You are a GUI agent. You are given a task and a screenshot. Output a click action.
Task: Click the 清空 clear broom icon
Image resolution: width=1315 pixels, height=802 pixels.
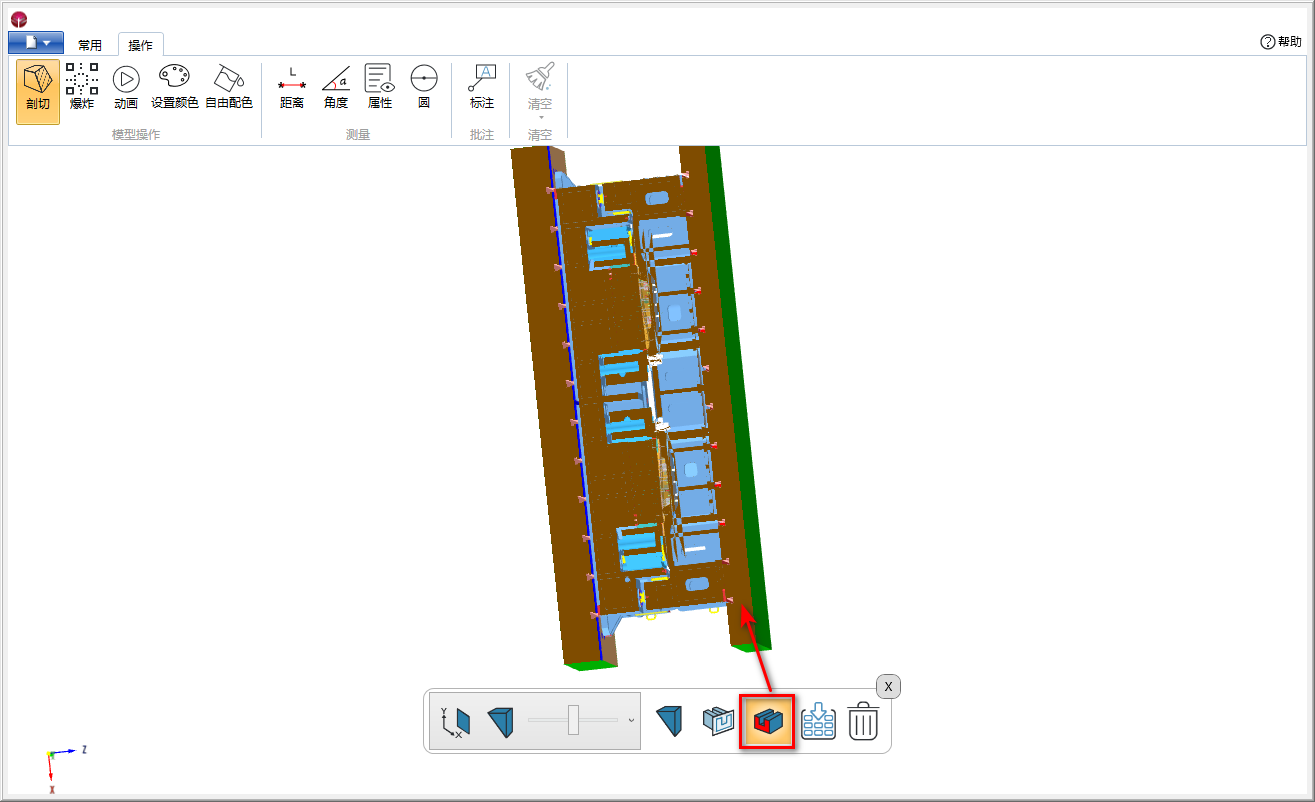pos(540,78)
